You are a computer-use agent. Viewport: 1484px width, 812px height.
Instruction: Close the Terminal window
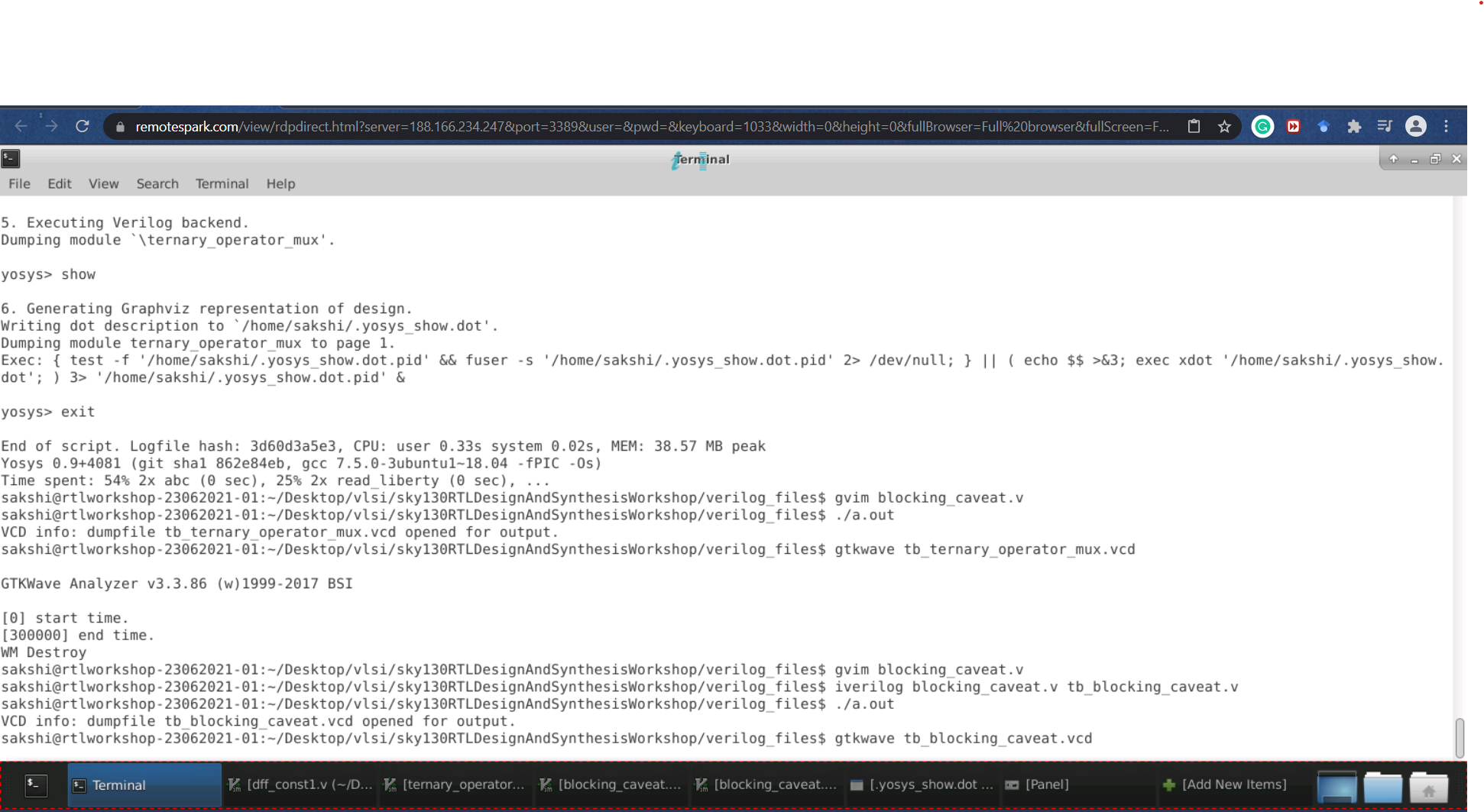pyautogui.click(x=1456, y=159)
